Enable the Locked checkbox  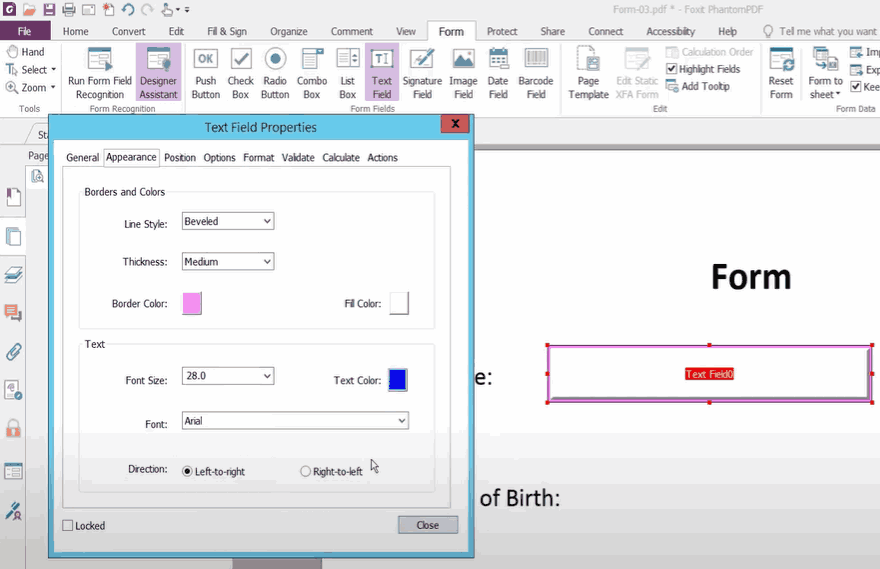point(68,526)
